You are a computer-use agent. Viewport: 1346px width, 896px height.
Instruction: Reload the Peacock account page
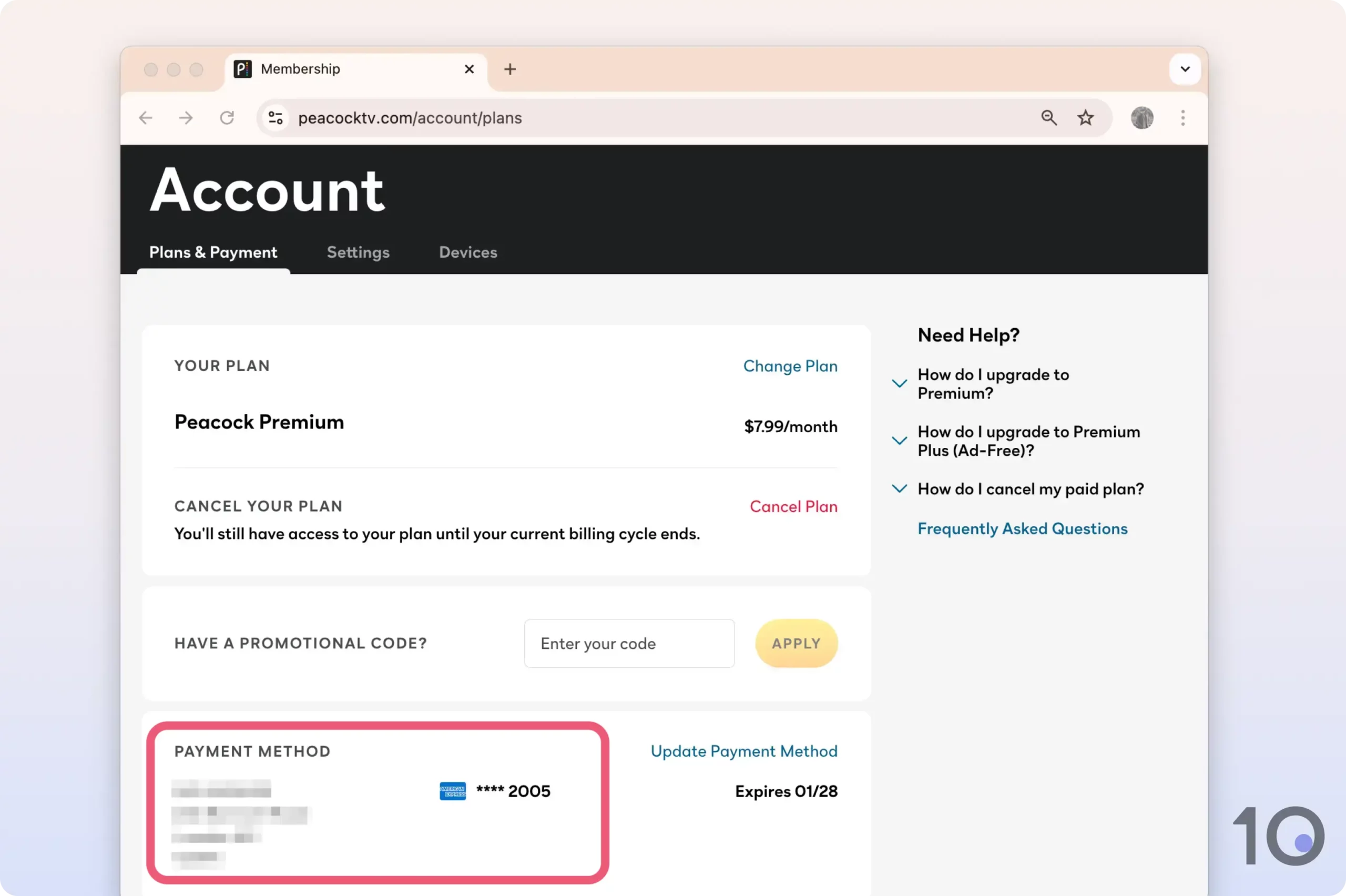click(227, 118)
